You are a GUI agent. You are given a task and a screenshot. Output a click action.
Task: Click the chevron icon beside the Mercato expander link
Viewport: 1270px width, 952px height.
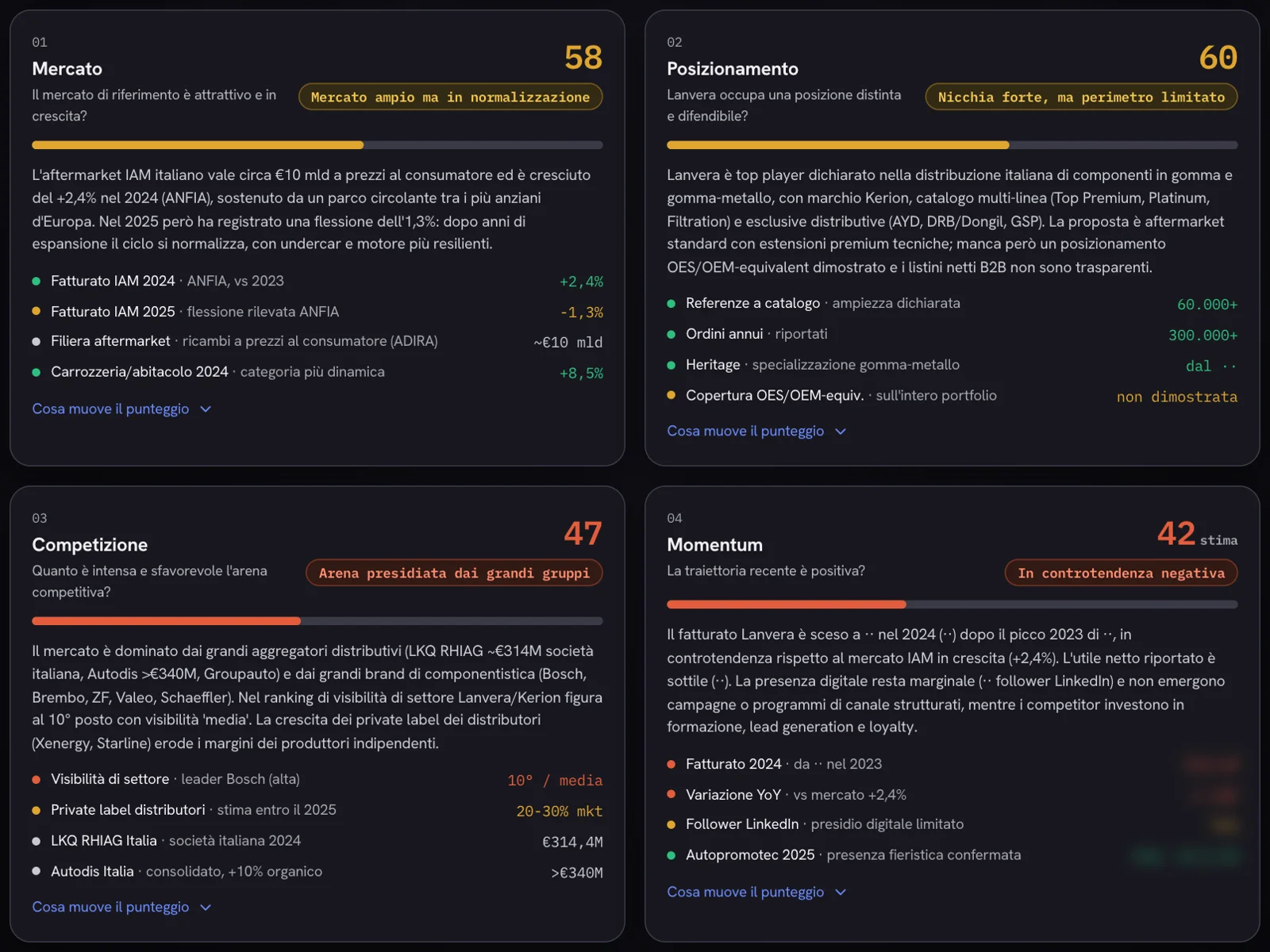(206, 409)
